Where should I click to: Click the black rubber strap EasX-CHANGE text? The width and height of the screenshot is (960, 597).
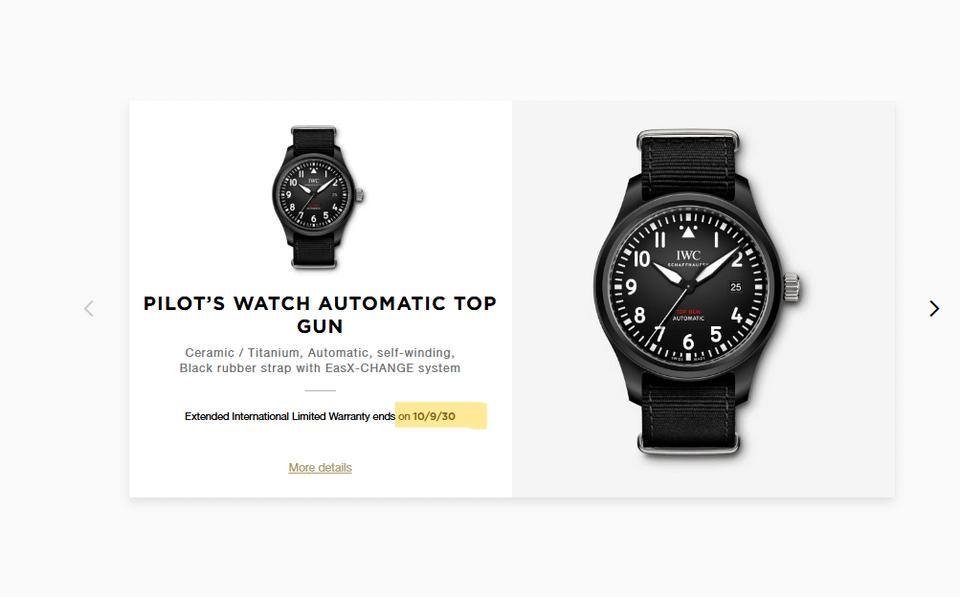coord(320,368)
